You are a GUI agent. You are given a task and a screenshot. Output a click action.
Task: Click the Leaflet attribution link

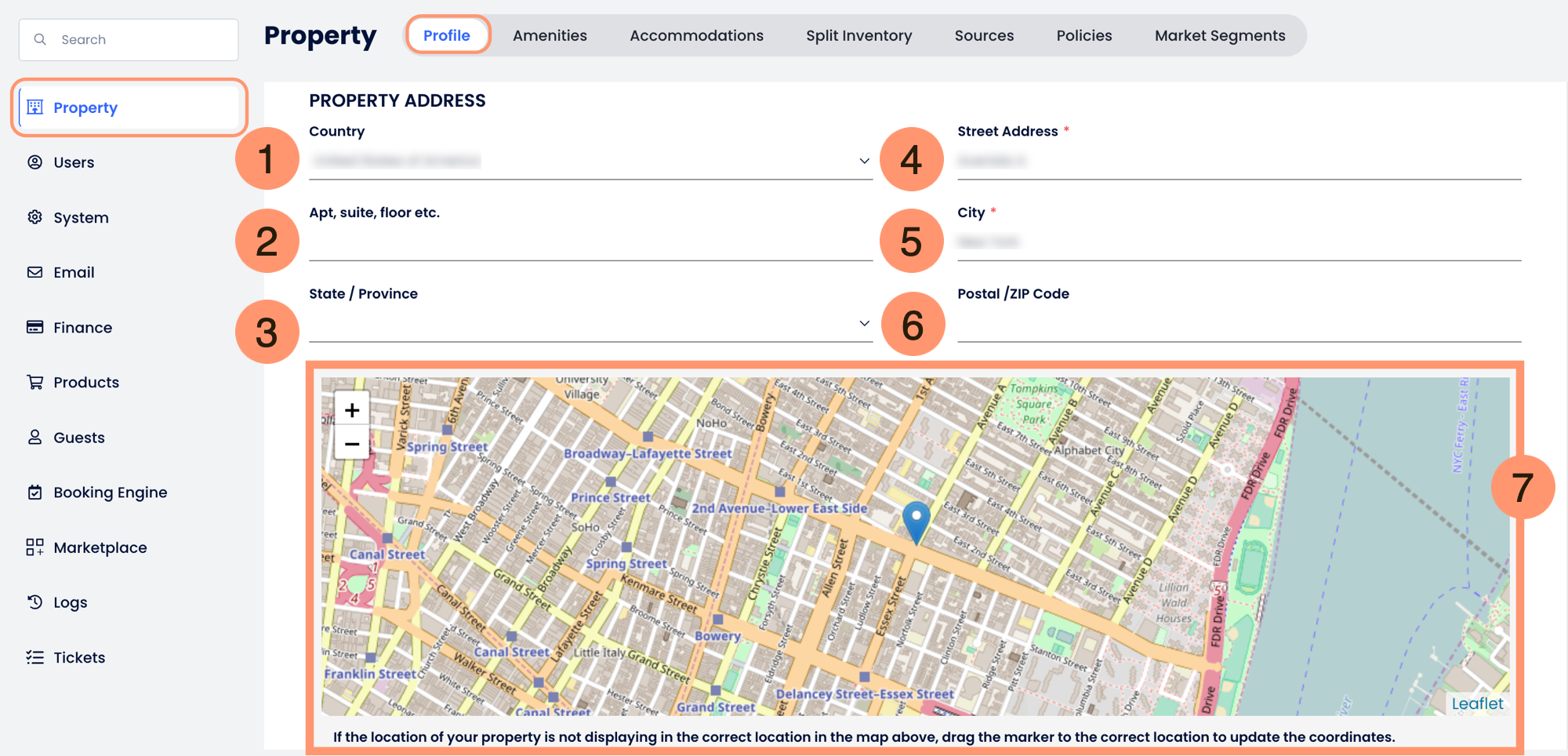pos(1476,703)
